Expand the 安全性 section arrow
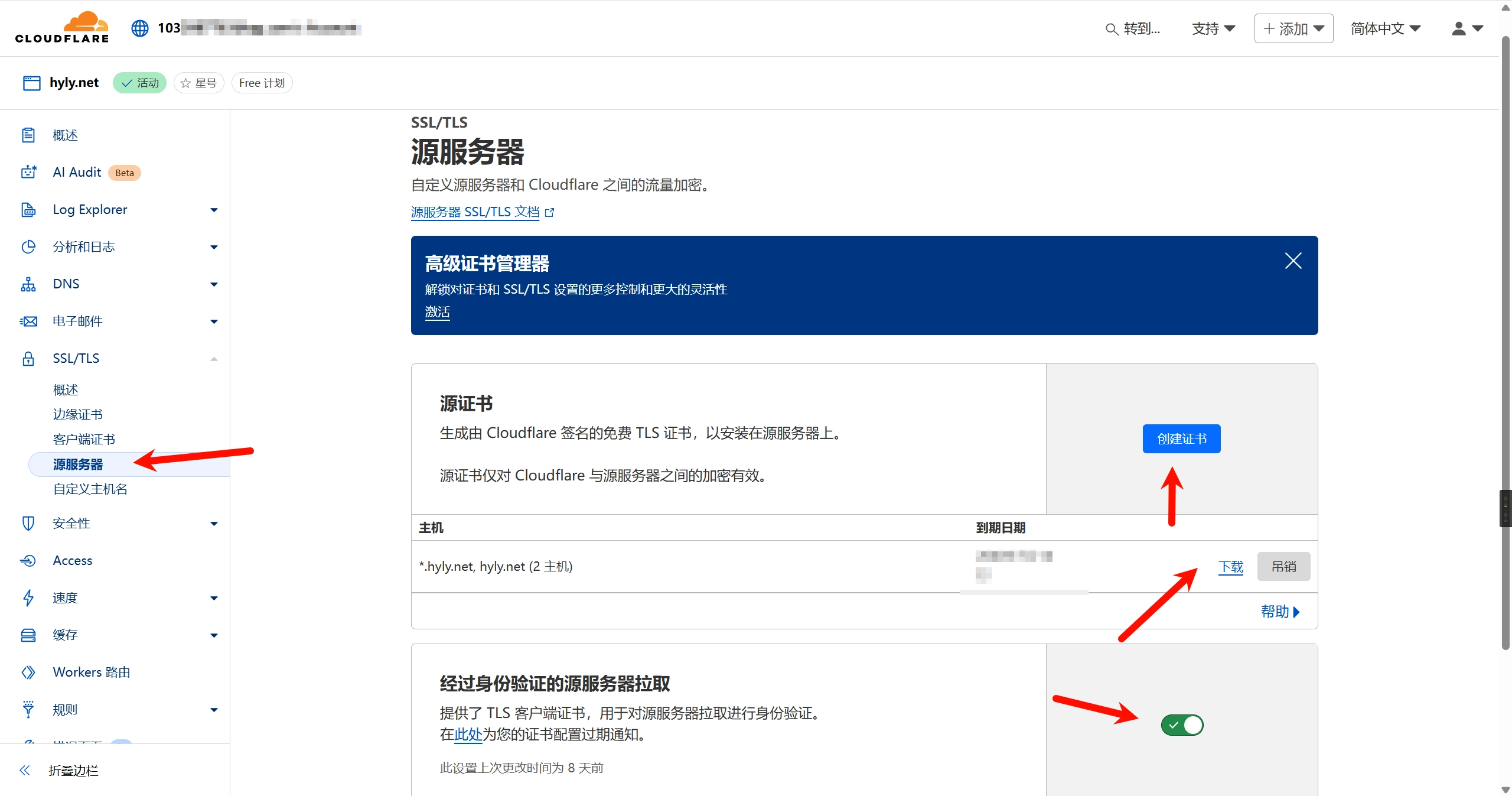The width and height of the screenshot is (1512, 796). [x=214, y=524]
